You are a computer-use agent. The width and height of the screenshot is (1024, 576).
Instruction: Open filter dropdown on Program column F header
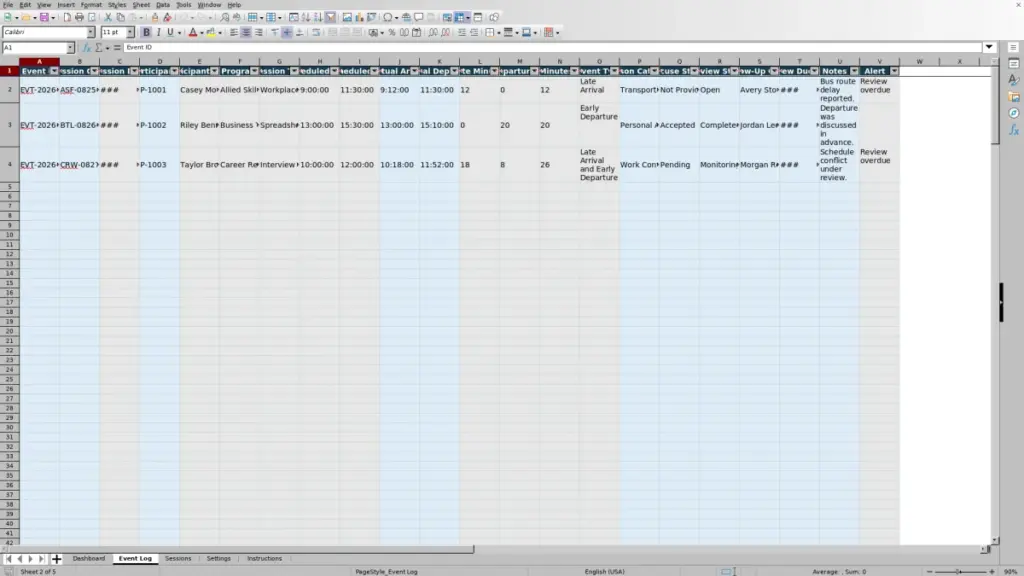pyautogui.click(x=254, y=71)
